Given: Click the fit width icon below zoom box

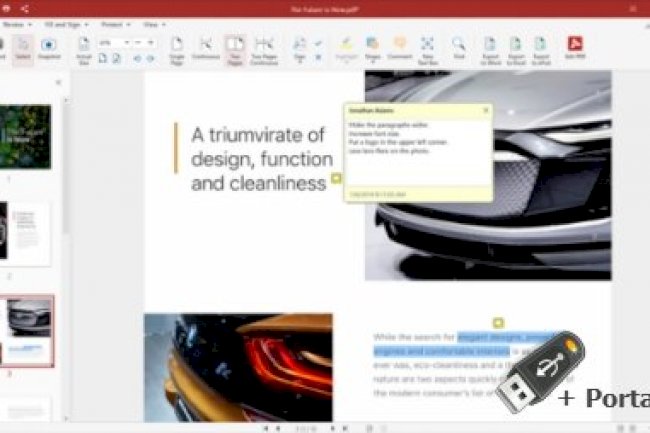Looking at the screenshot, I should tap(116, 58).
